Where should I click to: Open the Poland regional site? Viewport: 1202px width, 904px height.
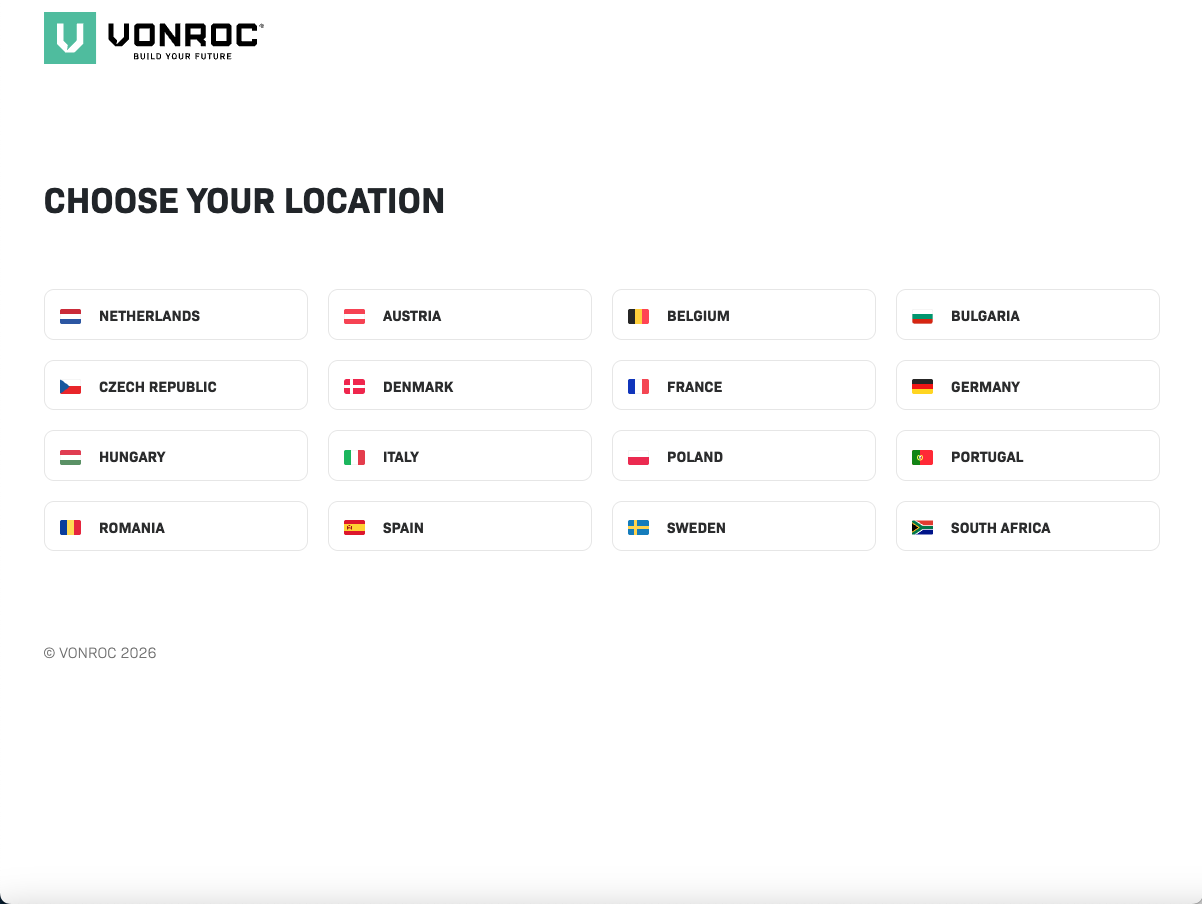click(x=743, y=456)
